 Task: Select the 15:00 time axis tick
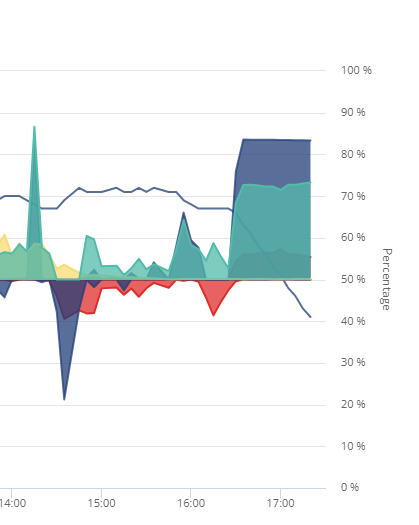point(101,503)
